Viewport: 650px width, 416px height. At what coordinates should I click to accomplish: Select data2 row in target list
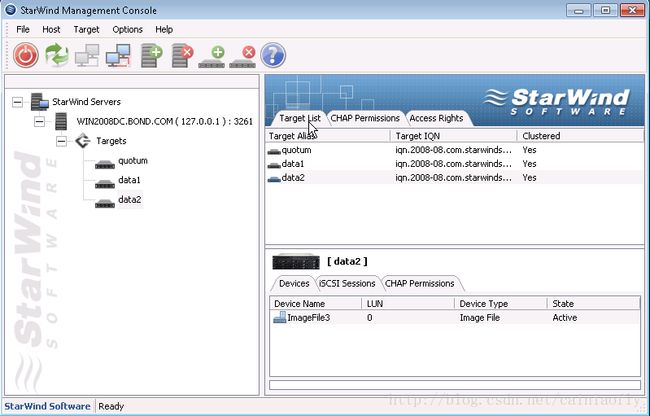[x=454, y=178]
